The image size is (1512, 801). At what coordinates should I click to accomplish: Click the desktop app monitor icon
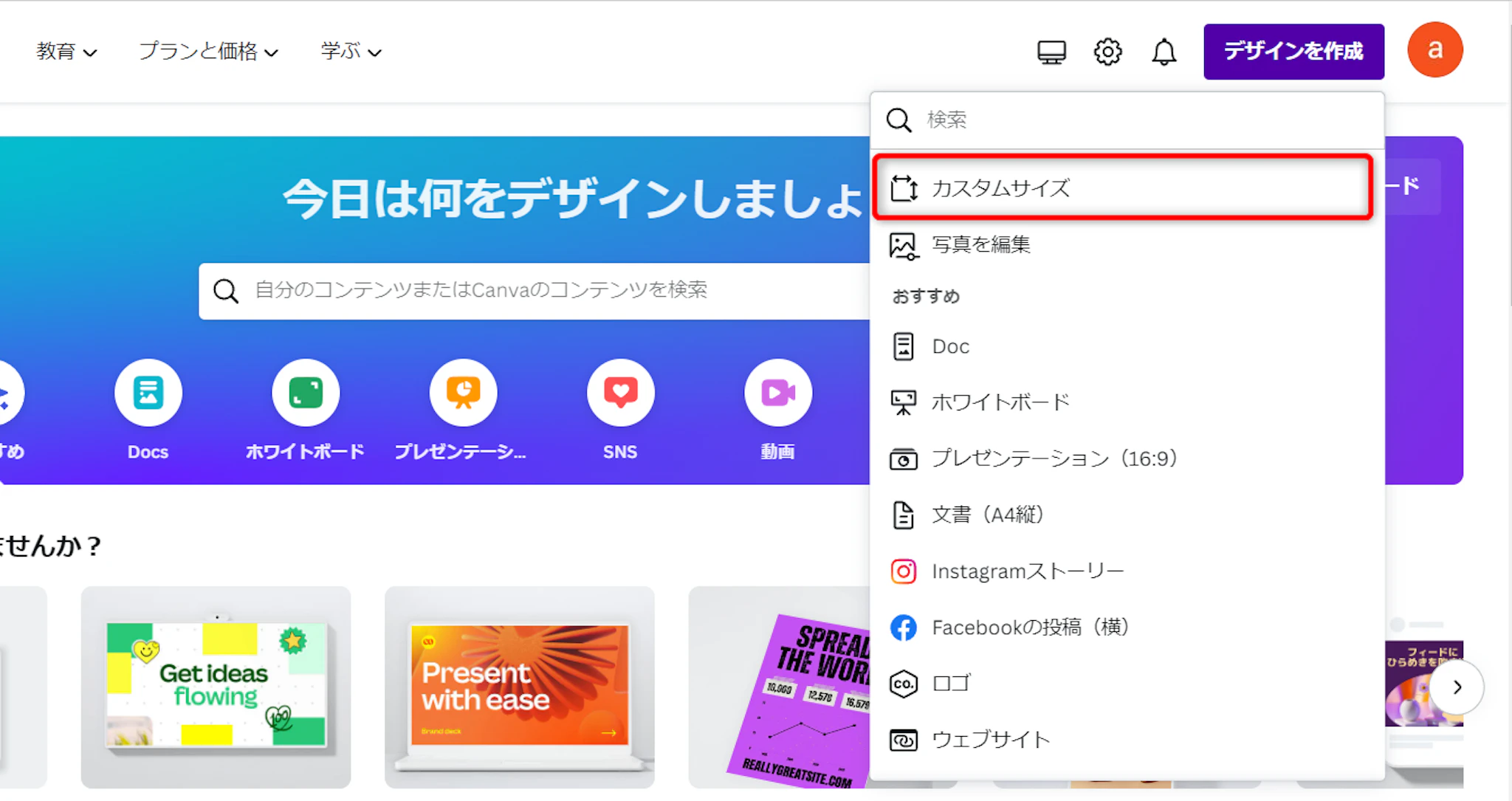click(x=1051, y=52)
